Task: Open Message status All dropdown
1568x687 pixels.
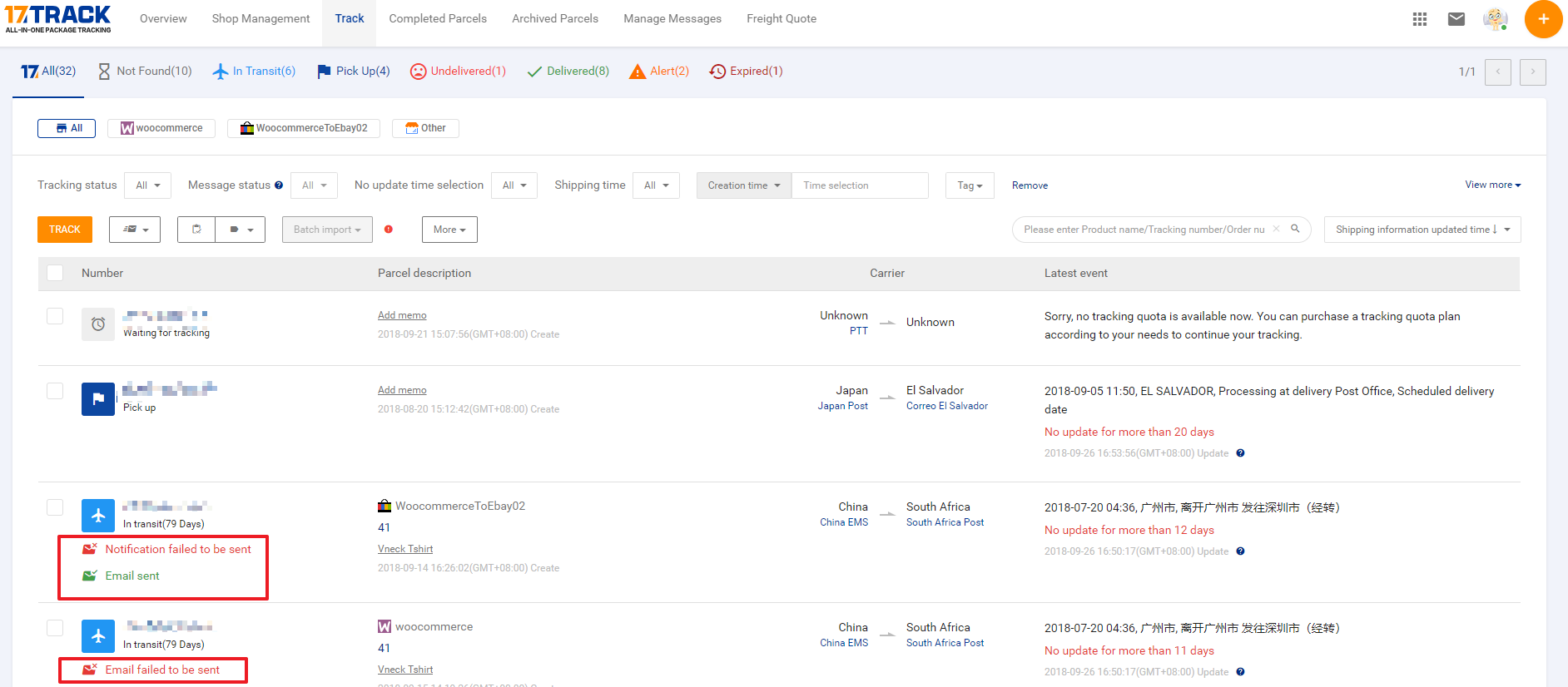Action: [314, 185]
